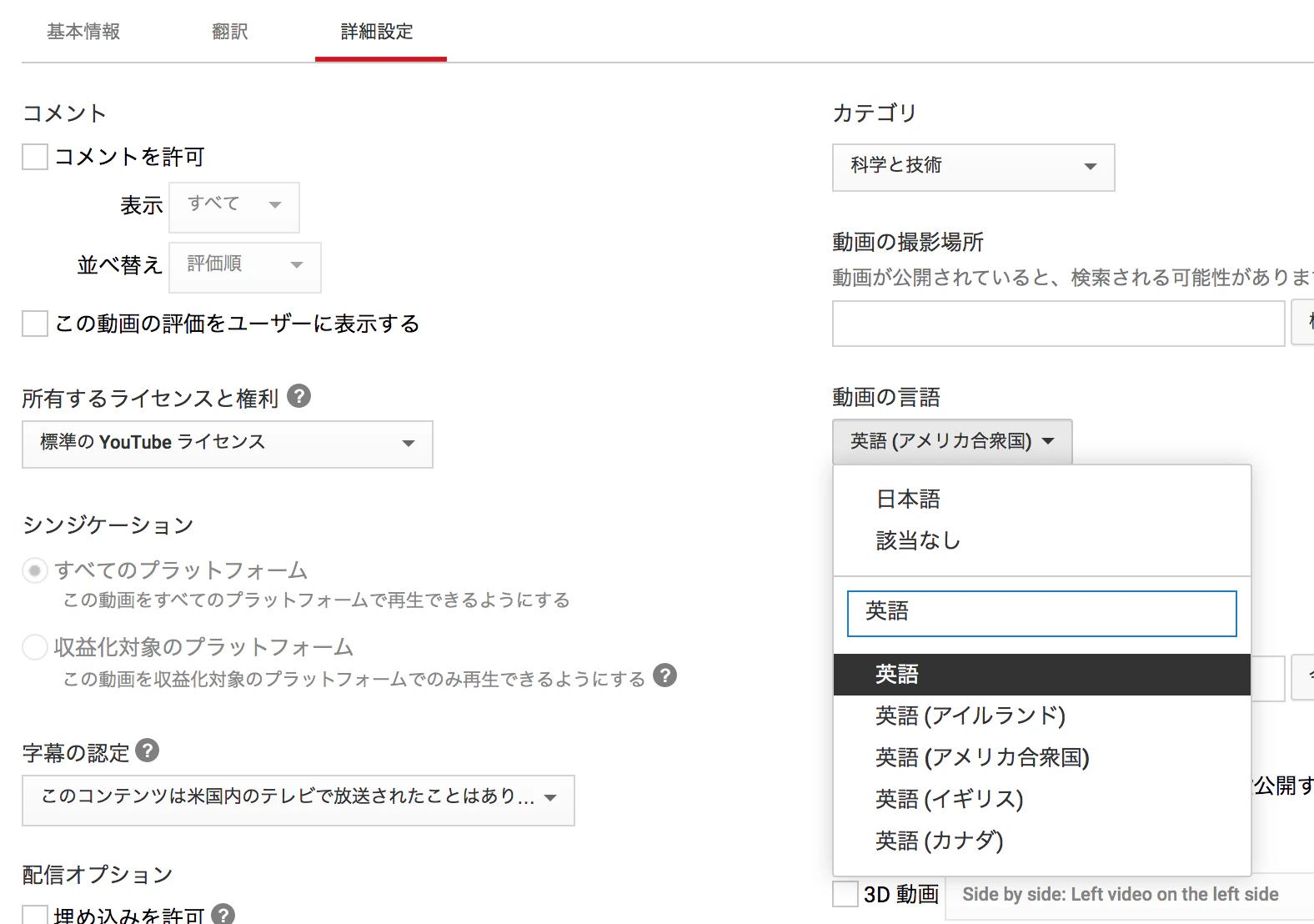This screenshot has height=924, width=1314.
Task: Switch to the 詳細設定 tab
Action: pos(377,32)
